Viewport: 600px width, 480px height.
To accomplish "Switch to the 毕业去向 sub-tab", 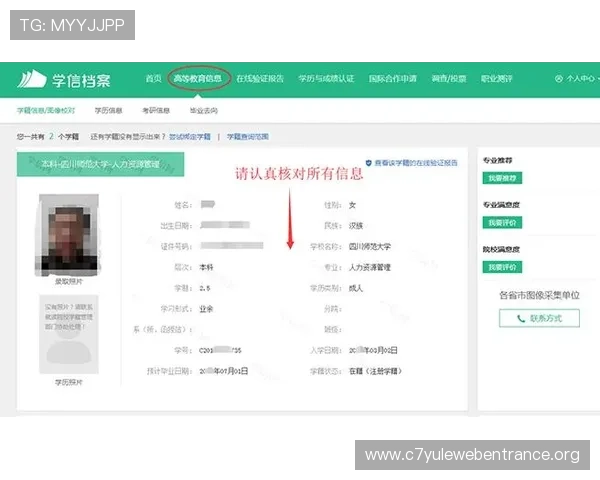I will 204,111.
